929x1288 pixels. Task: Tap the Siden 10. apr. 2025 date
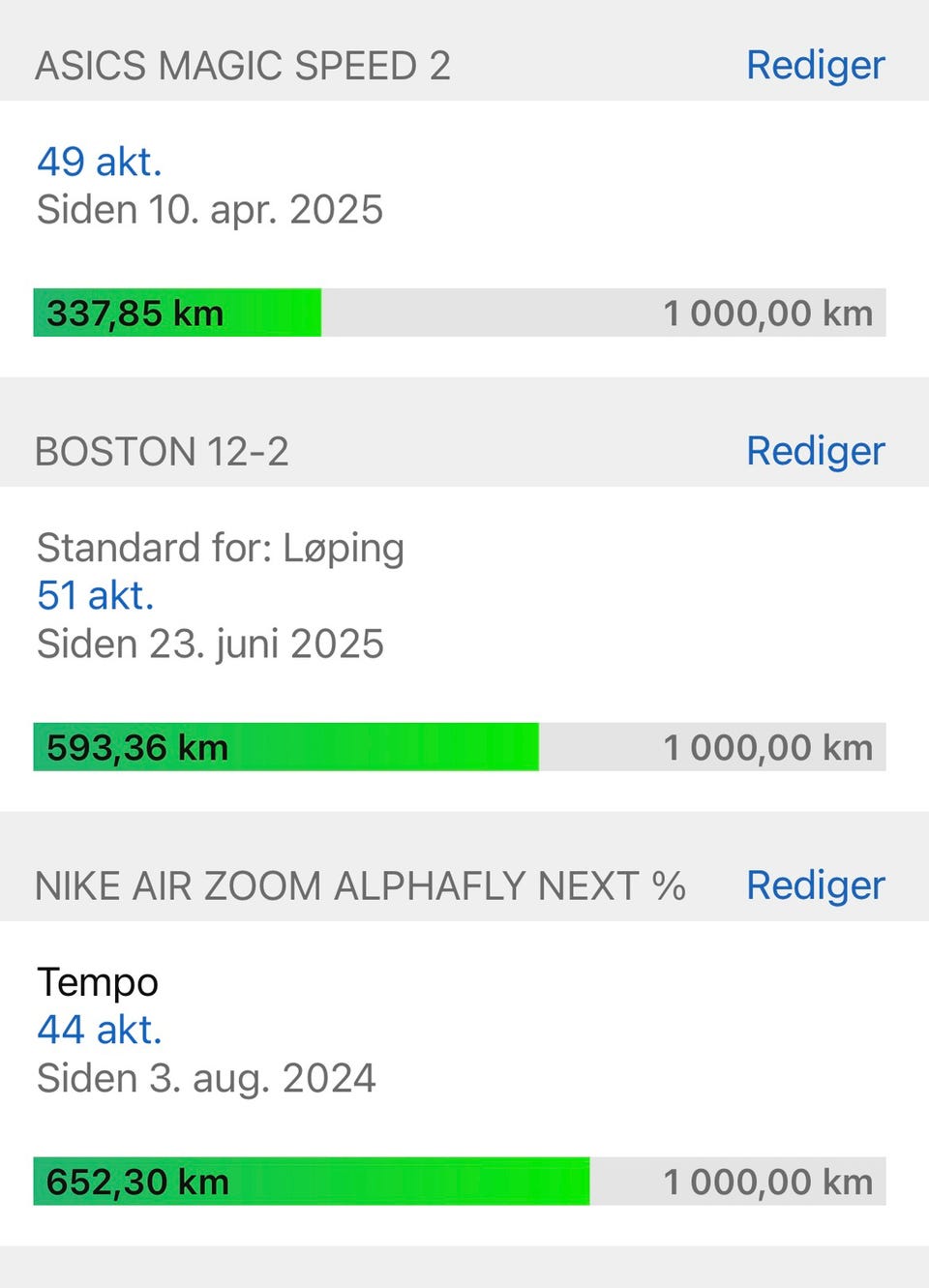click(x=210, y=210)
